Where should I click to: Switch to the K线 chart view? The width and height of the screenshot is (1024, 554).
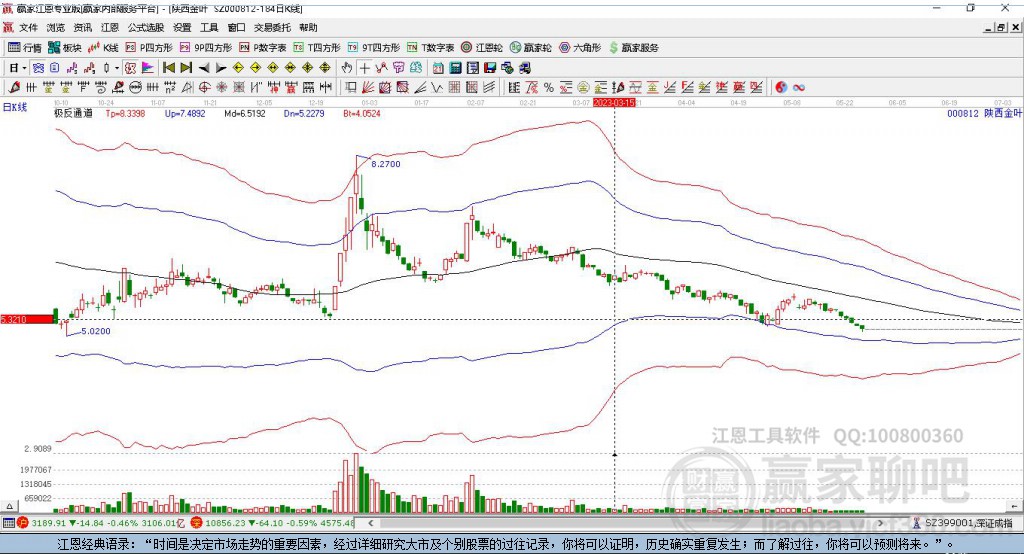(x=103, y=48)
